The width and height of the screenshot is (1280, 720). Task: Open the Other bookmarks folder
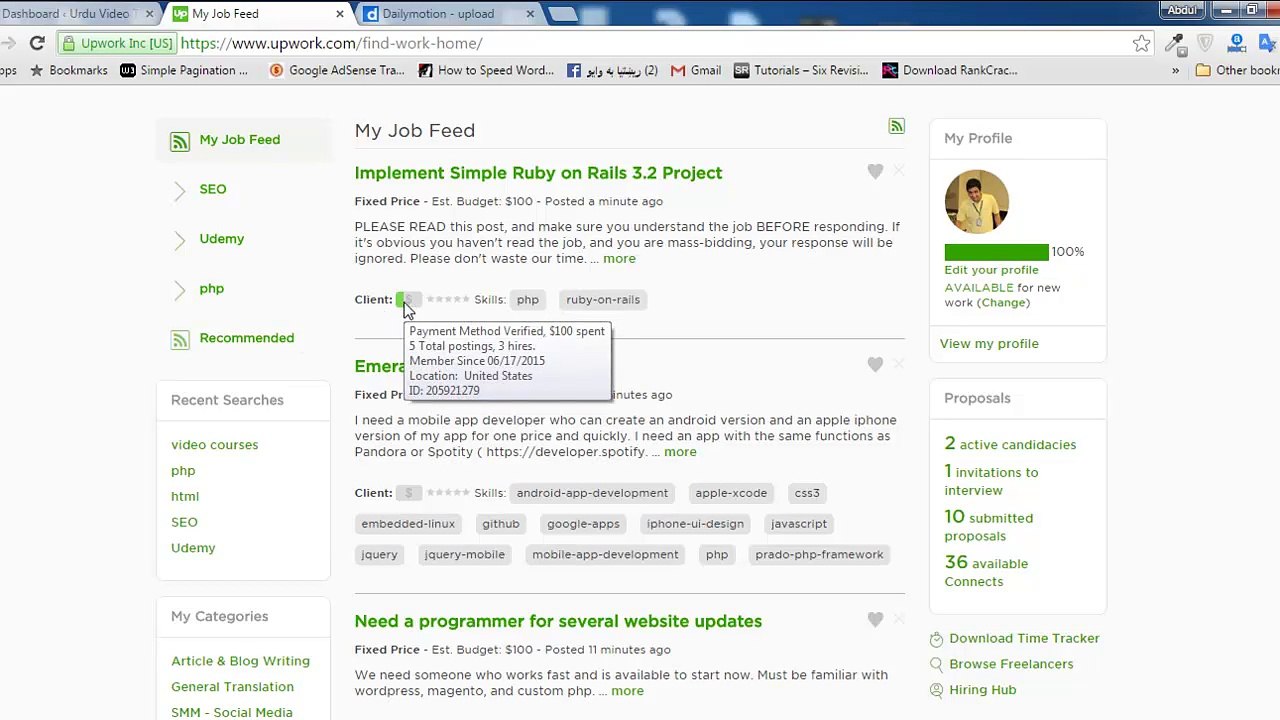1237,70
